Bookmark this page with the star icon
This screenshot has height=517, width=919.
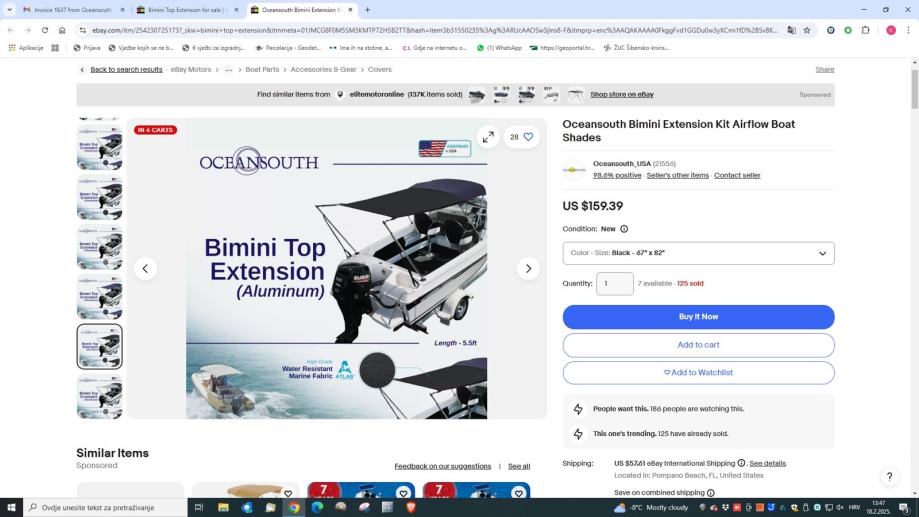(x=807, y=30)
